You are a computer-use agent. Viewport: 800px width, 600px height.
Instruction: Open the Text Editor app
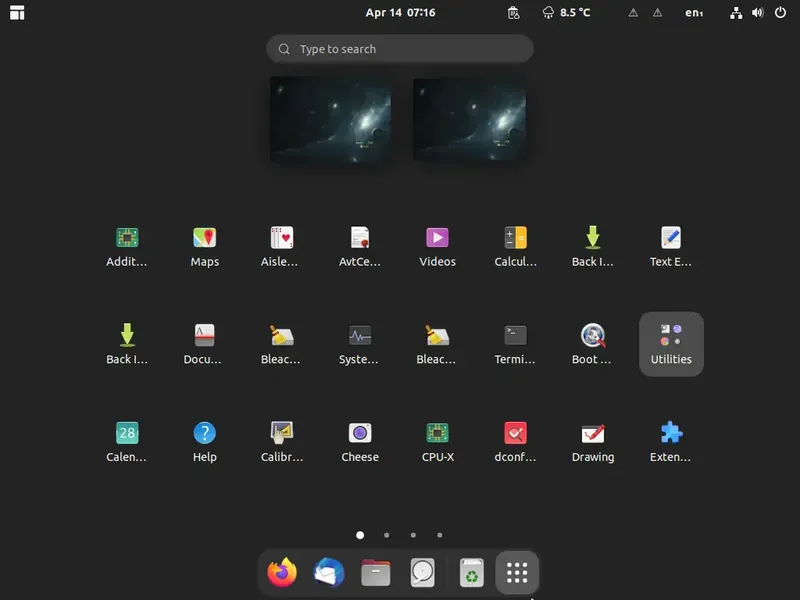(x=671, y=247)
